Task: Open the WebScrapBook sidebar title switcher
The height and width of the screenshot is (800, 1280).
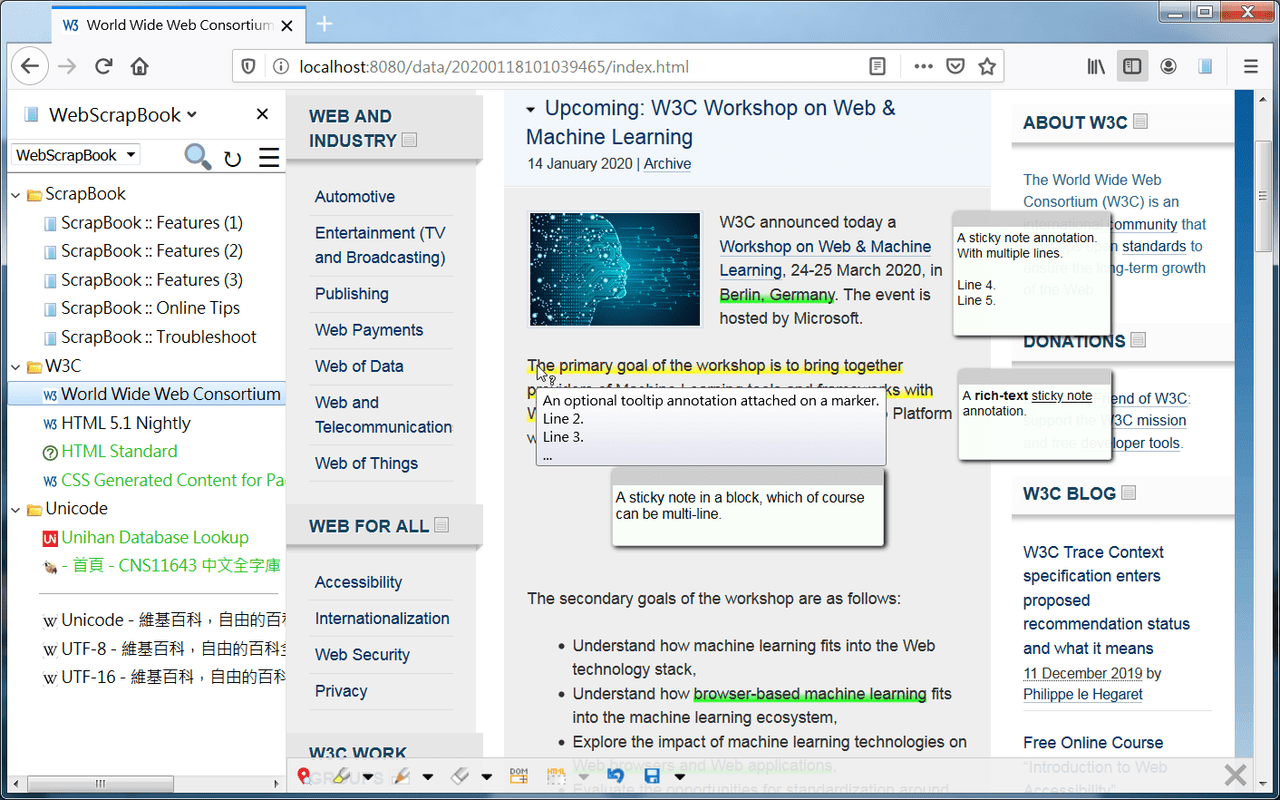Action: coord(123,115)
